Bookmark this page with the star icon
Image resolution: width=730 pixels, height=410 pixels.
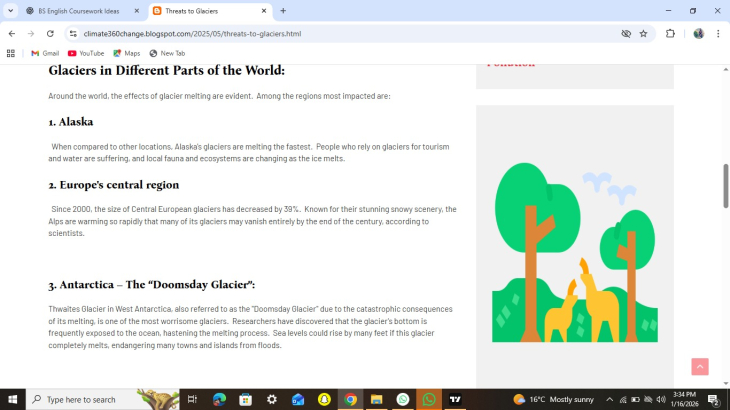(x=643, y=33)
